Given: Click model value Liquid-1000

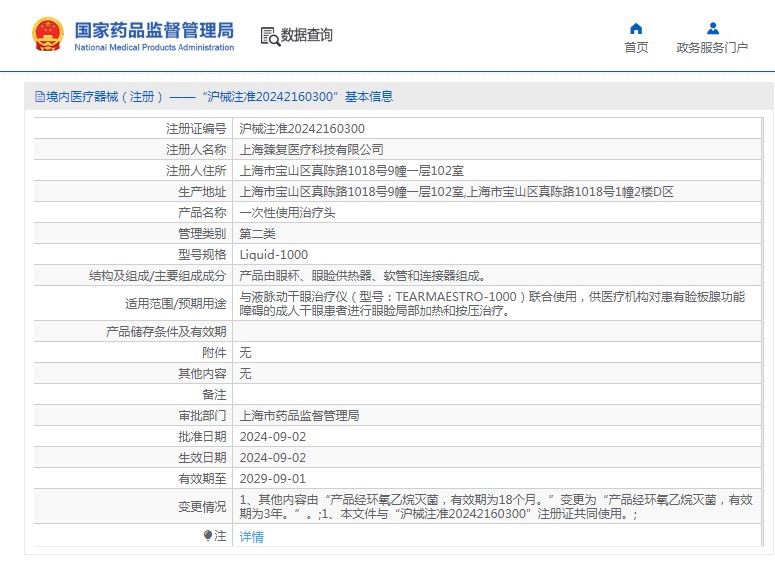Looking at the screenshot, I should [x=274, y=255].
